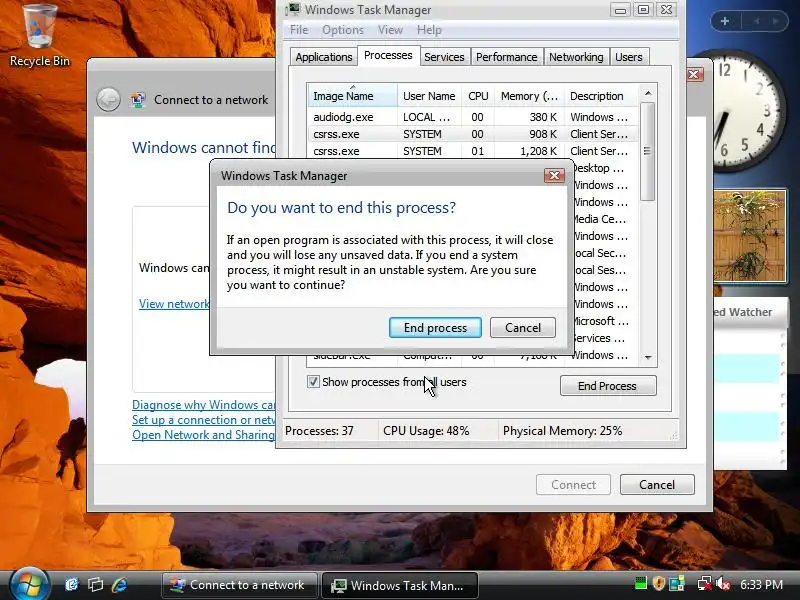Viewport: 800px width, 600px height.
Task: Click the Connect to a network taskbar button
Action: coord(239,585)
